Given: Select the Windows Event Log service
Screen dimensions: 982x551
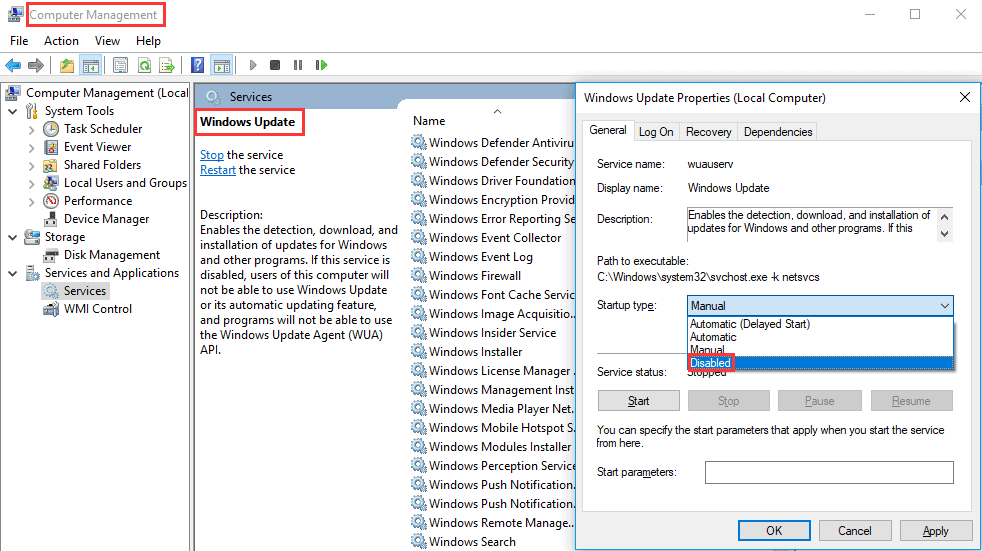Looking at the screenshot, I should coord(480,257).
